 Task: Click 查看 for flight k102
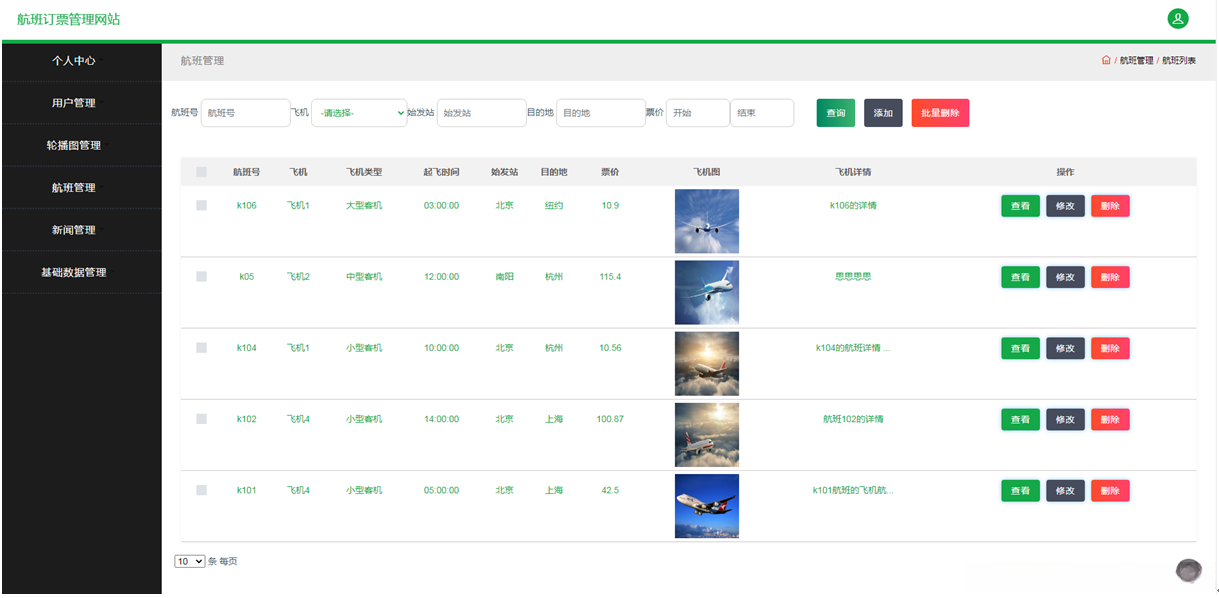click(x=1020, y=420)
